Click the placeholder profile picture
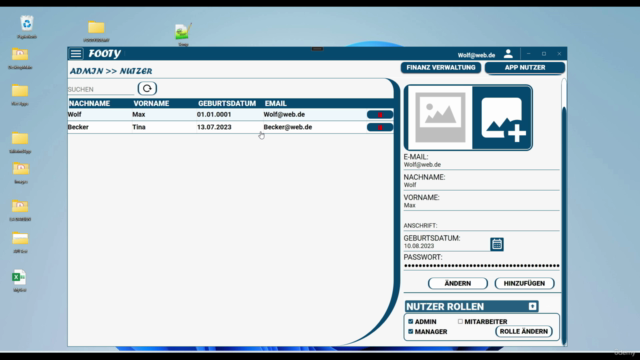The image size is (640, 360). [440, 118]
